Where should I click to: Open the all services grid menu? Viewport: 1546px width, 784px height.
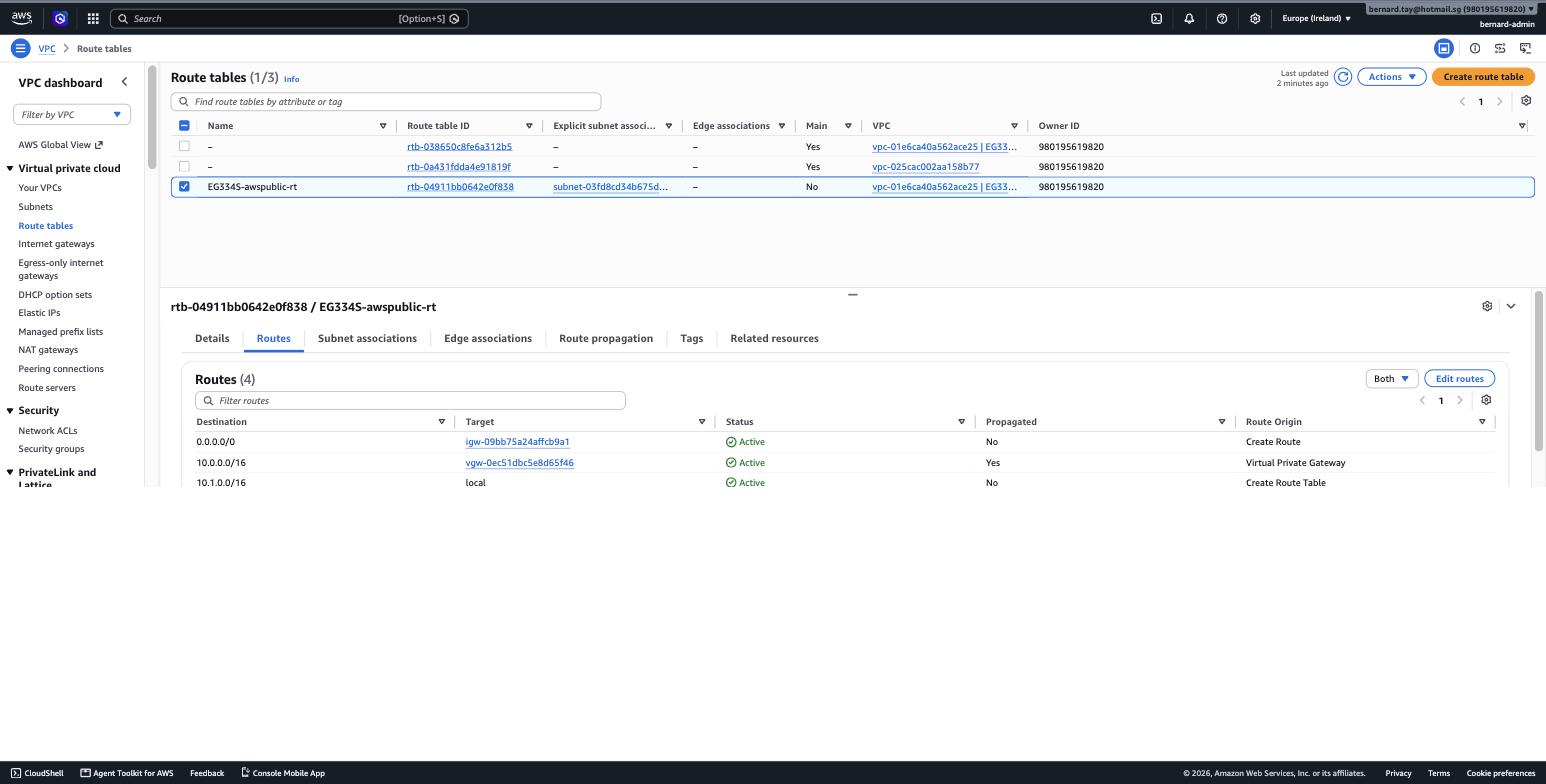(93, 18)
